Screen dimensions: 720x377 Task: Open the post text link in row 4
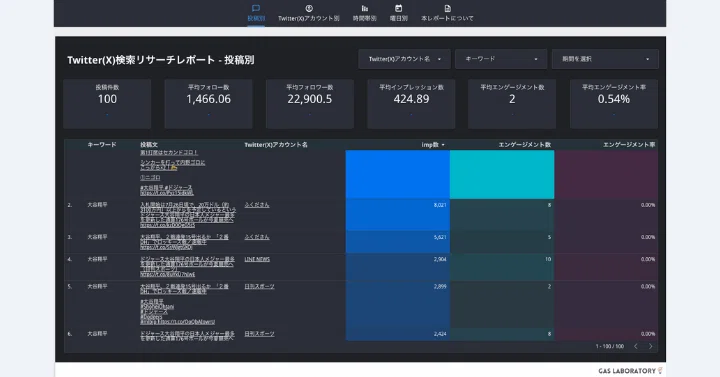187,267
